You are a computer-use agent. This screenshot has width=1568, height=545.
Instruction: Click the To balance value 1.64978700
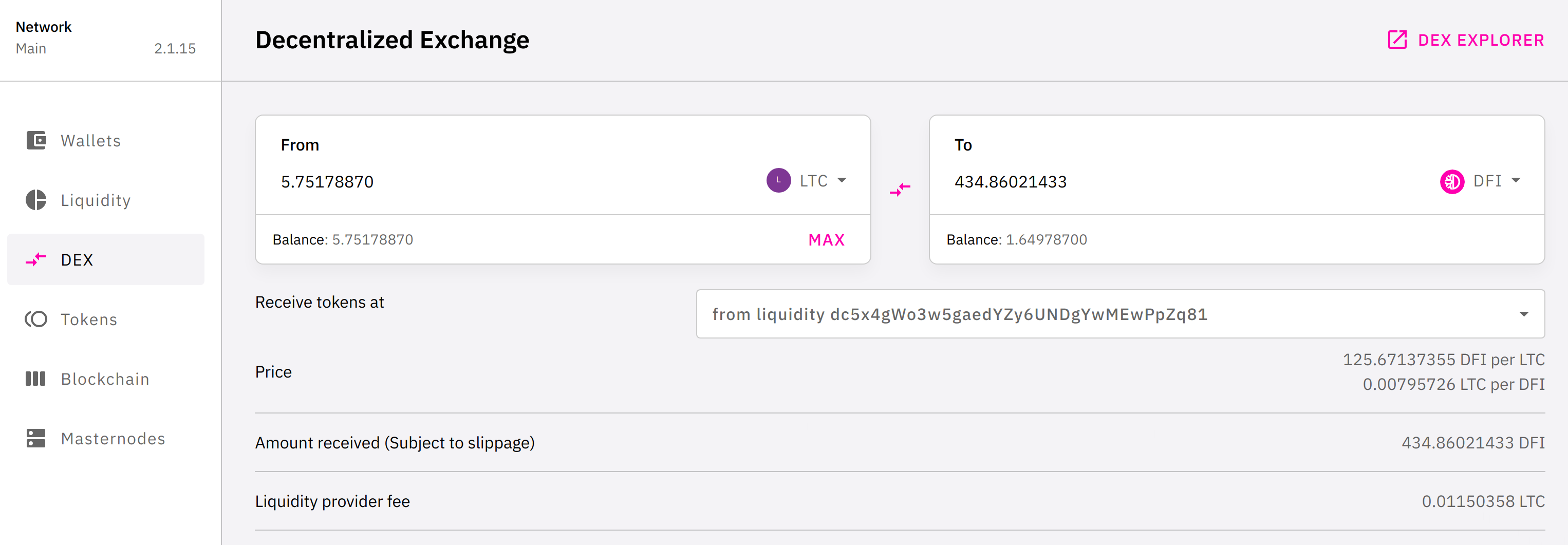(x=1047, y=240)
